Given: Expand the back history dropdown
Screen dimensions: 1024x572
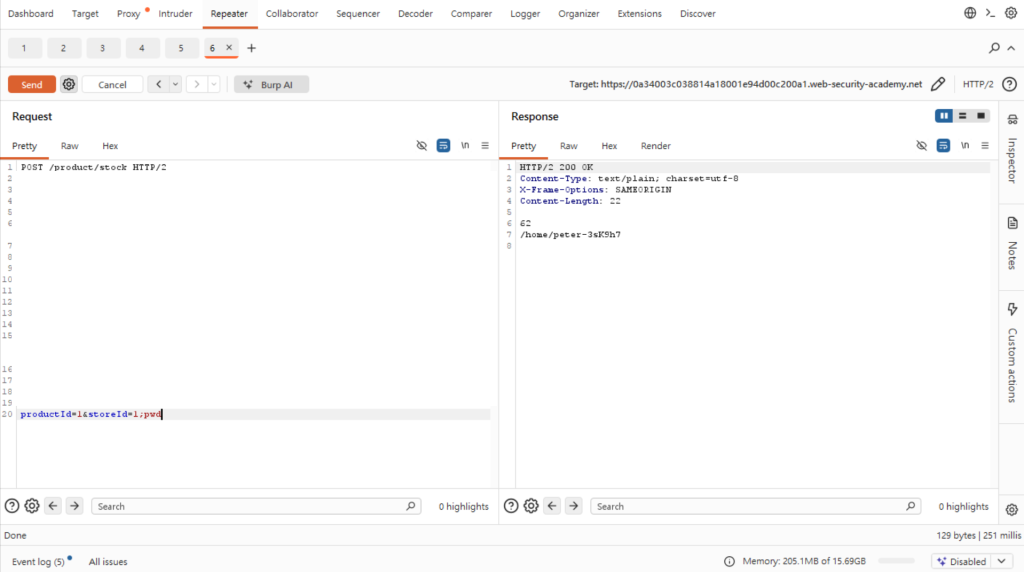Looking at the screenshot, I should pyautogui.click(x=175, y=84).
